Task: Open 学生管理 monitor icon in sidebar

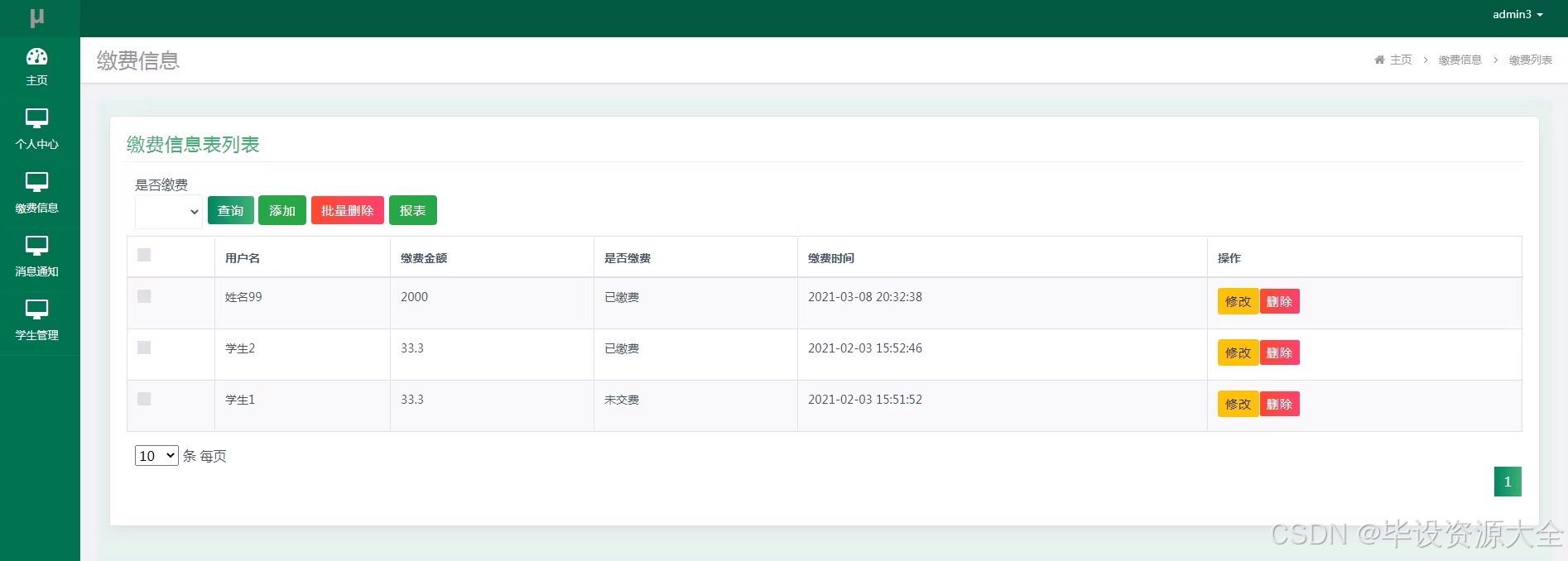Action: [x=37, y=309]
